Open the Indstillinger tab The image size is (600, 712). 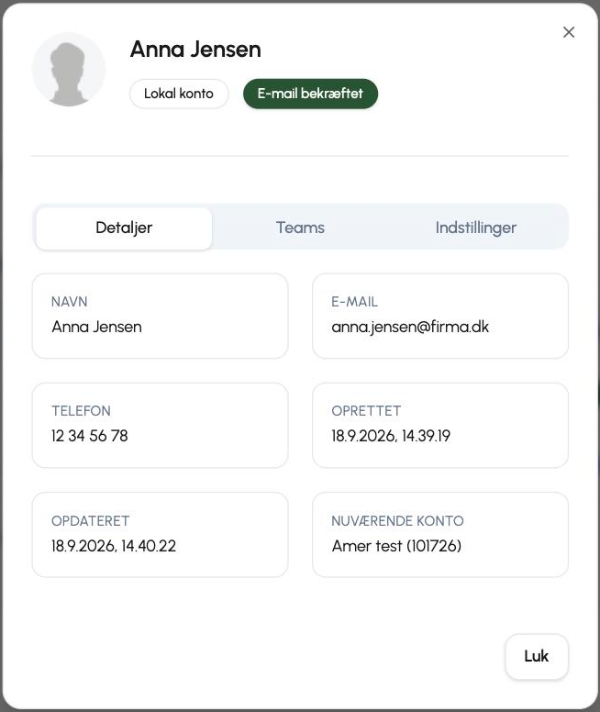pyautogui.click(x=476, y=227)
